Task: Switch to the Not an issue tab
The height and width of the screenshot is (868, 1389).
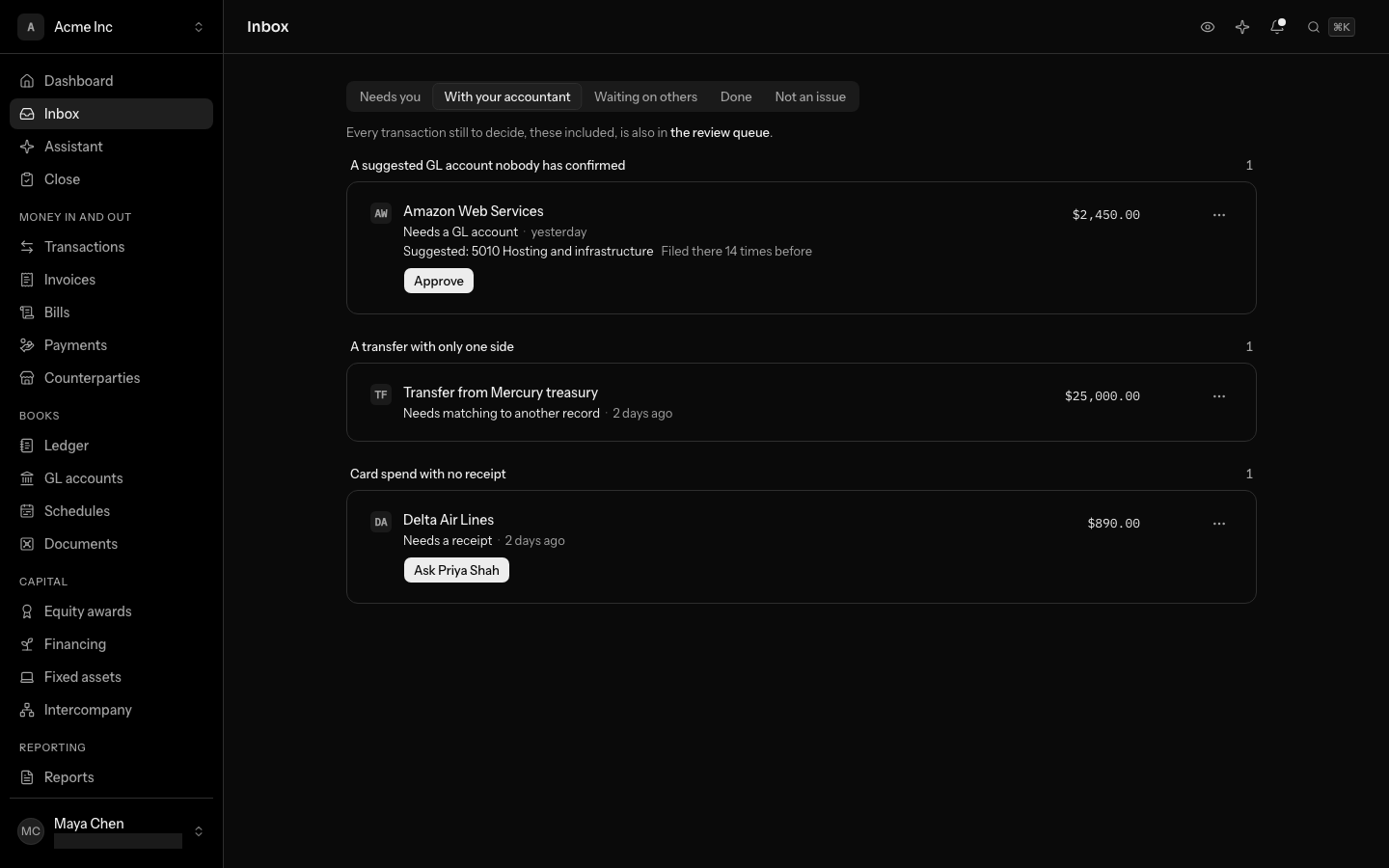Action: click(x=810, y=96)
